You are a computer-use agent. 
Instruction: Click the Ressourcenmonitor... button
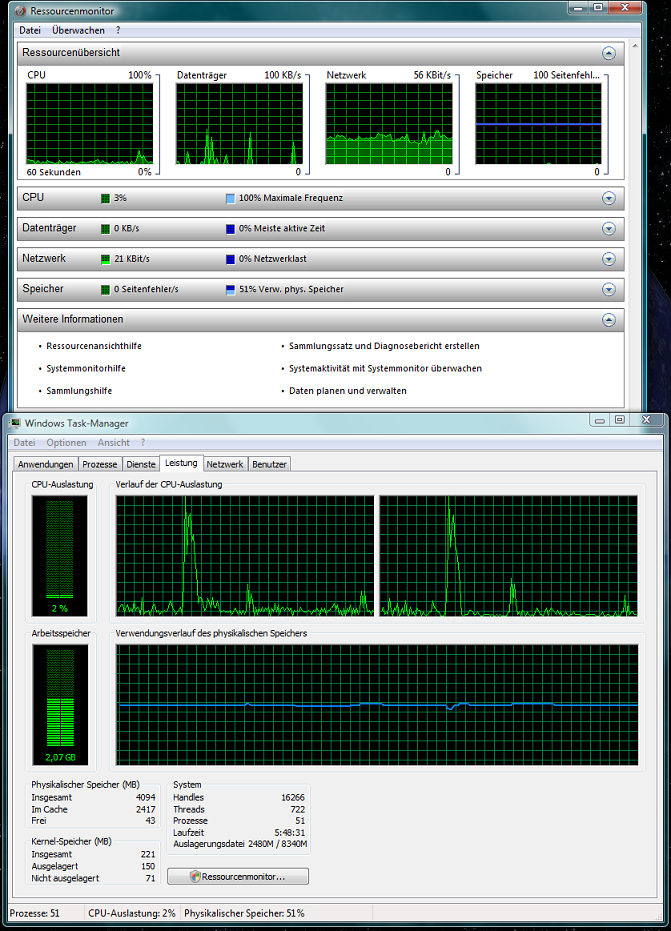[x=238, y=877]
